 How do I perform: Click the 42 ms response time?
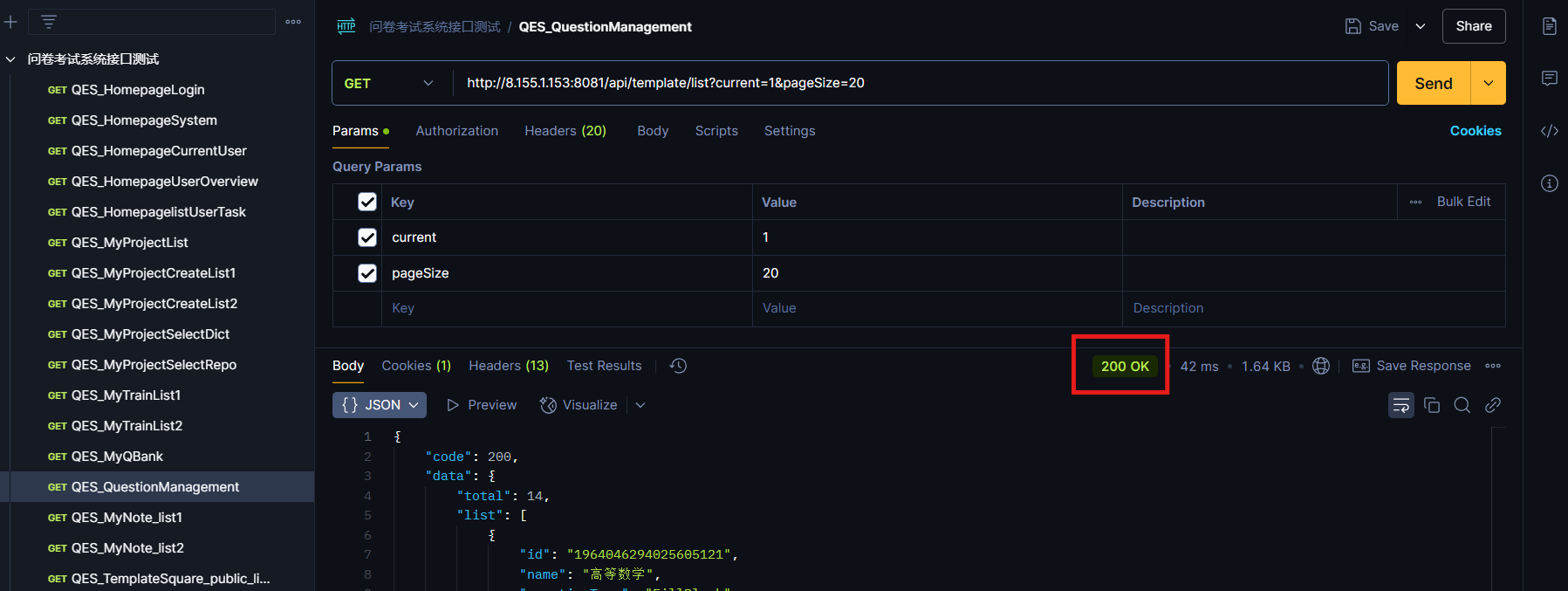coord(1200,366)
